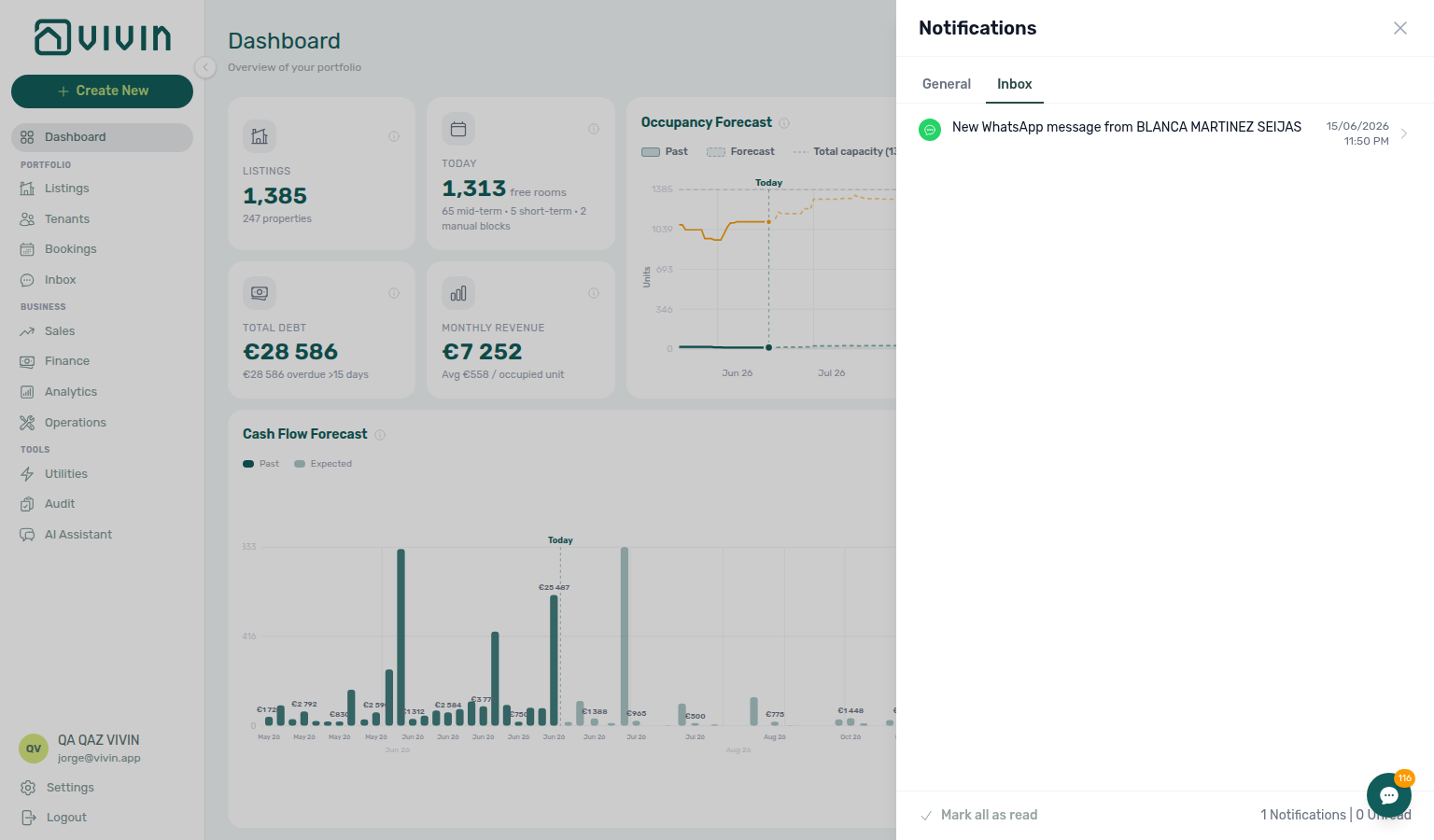Click the Logout door icon
This screenshot has height=840, width=1434.
tap(28, 818)
